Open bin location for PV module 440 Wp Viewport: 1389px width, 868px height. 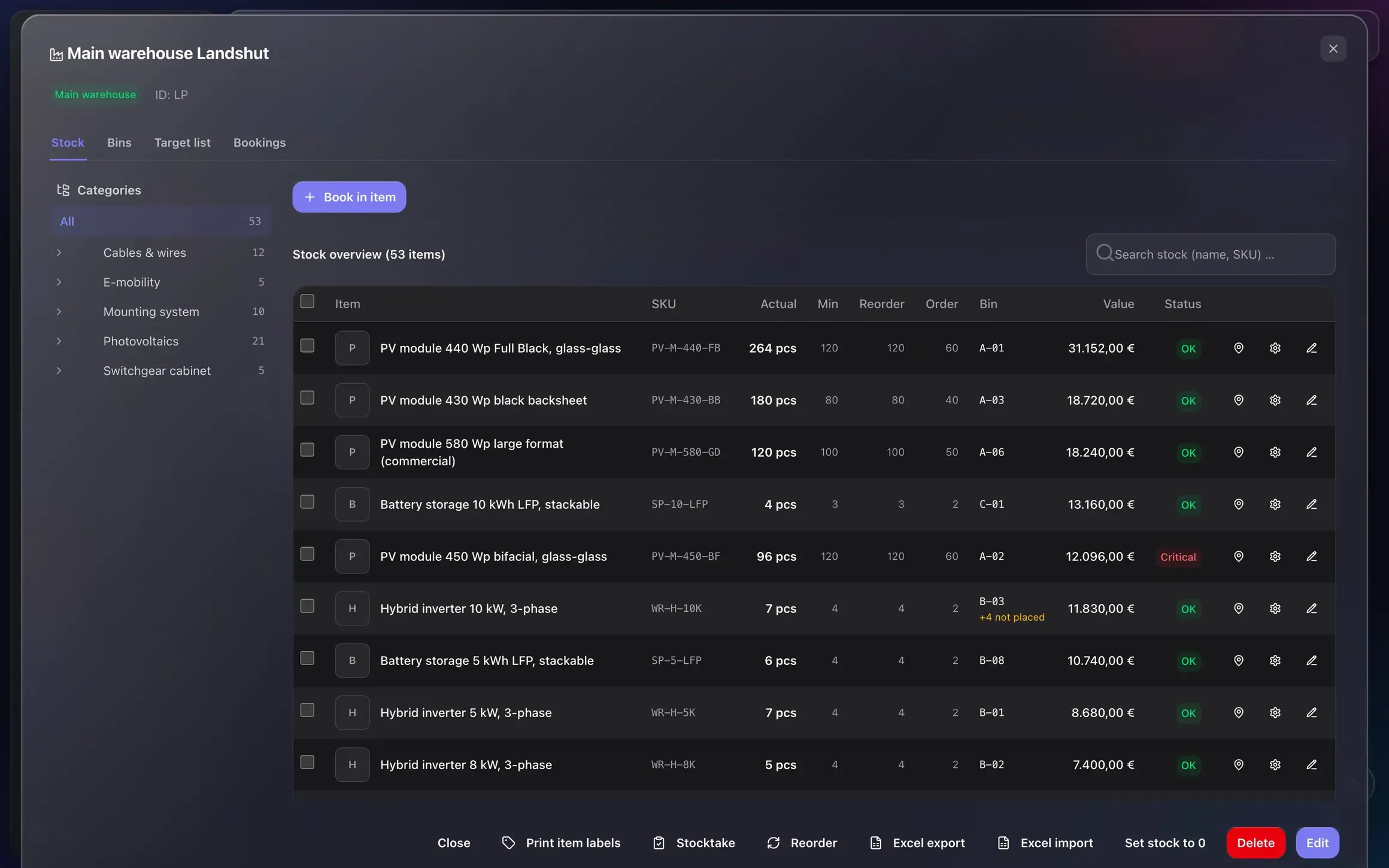1239,348
